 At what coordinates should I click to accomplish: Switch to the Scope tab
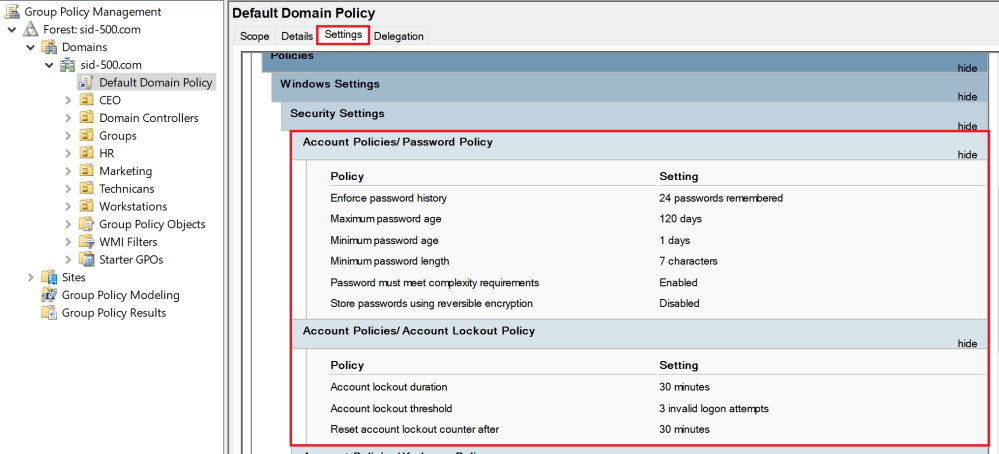254,36
